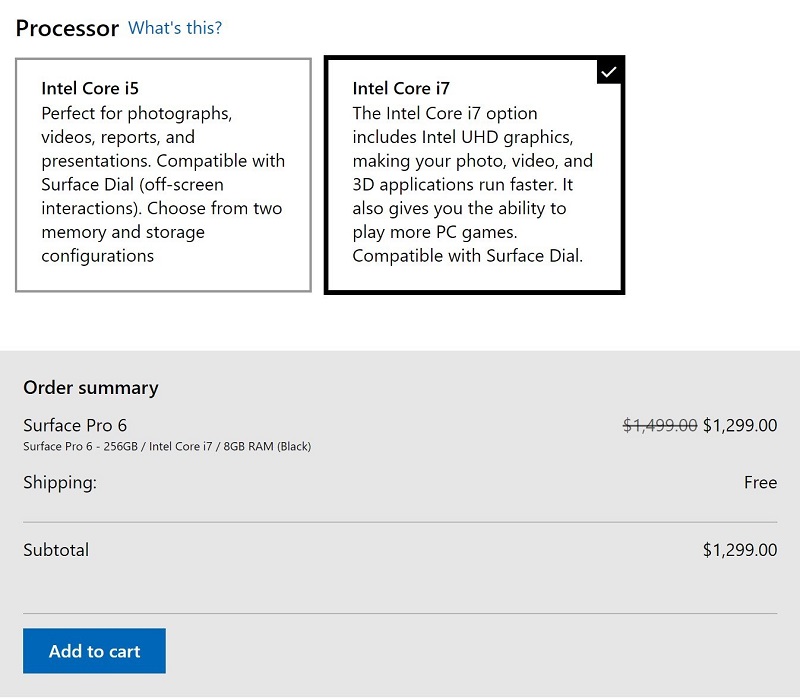The width and height of the screenshot is (800, 699).
Task: Click the checkmark badge on the i7 card
Action: coord(609,71)
